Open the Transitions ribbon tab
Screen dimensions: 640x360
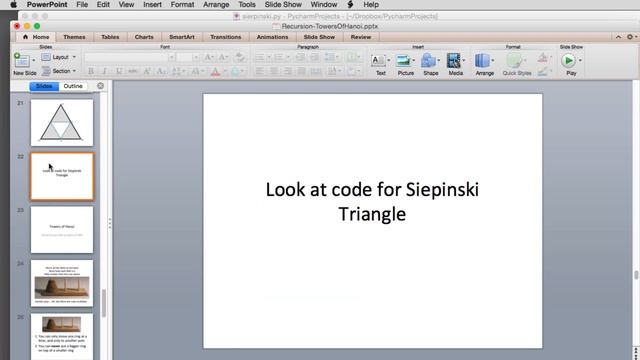(226, 37)
